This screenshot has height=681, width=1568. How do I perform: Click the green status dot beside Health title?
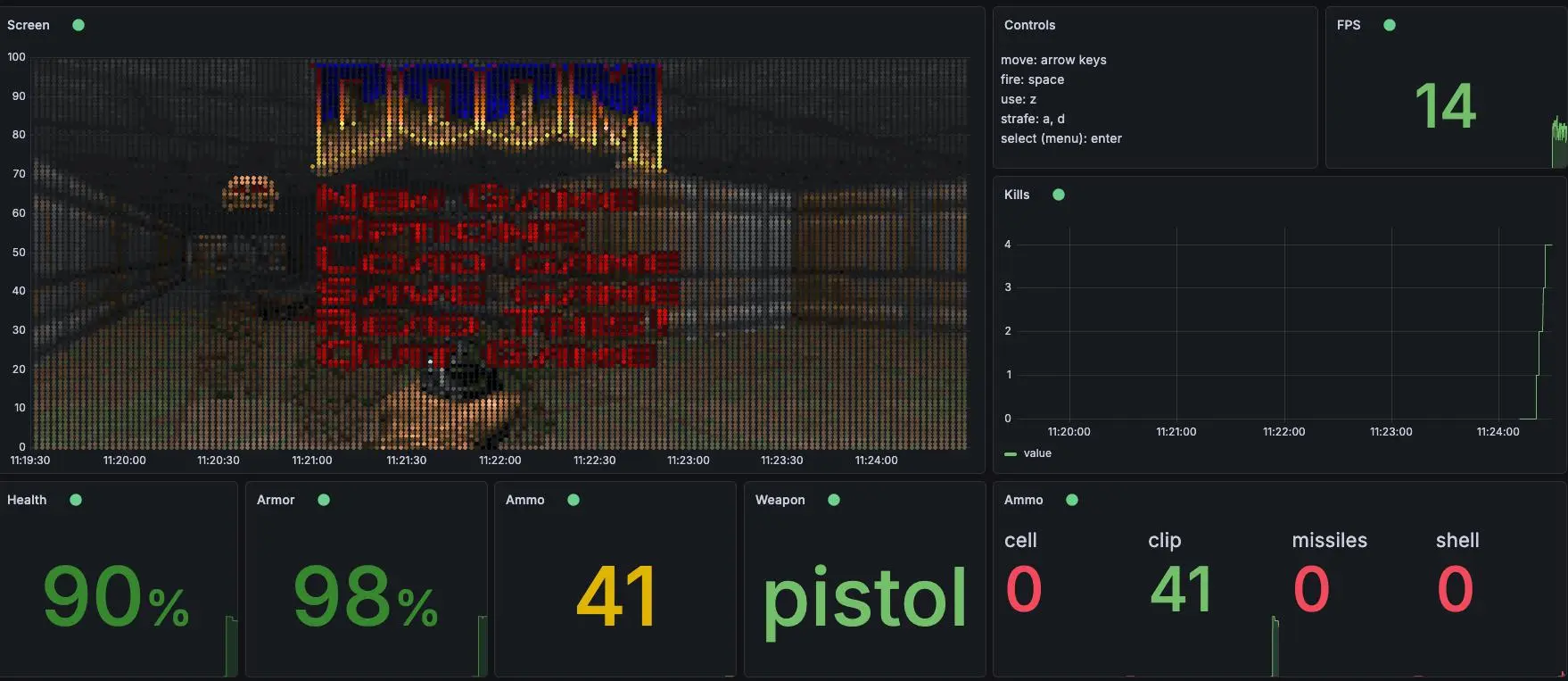click(76, 500)
